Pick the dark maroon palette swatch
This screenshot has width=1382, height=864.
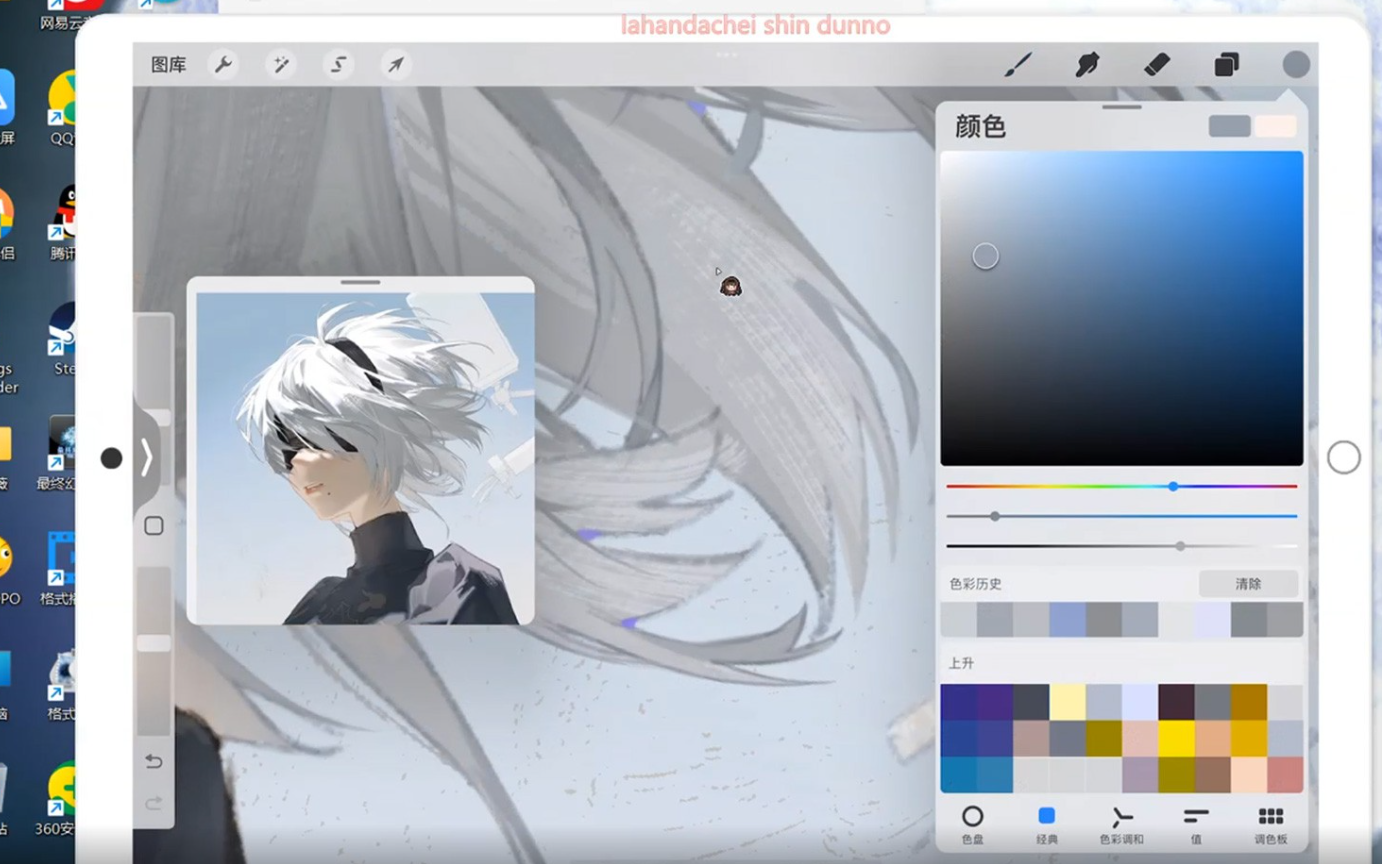pos(1176,702)
